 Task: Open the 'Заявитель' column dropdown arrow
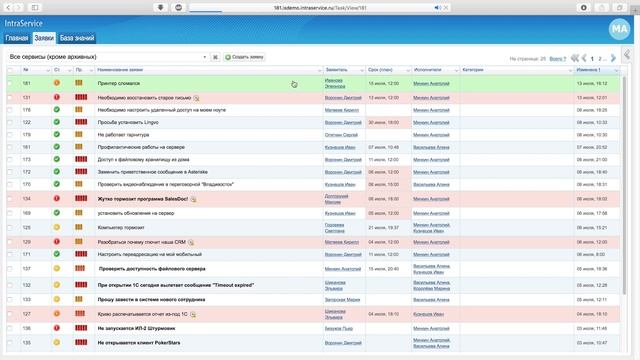[362, 71]
